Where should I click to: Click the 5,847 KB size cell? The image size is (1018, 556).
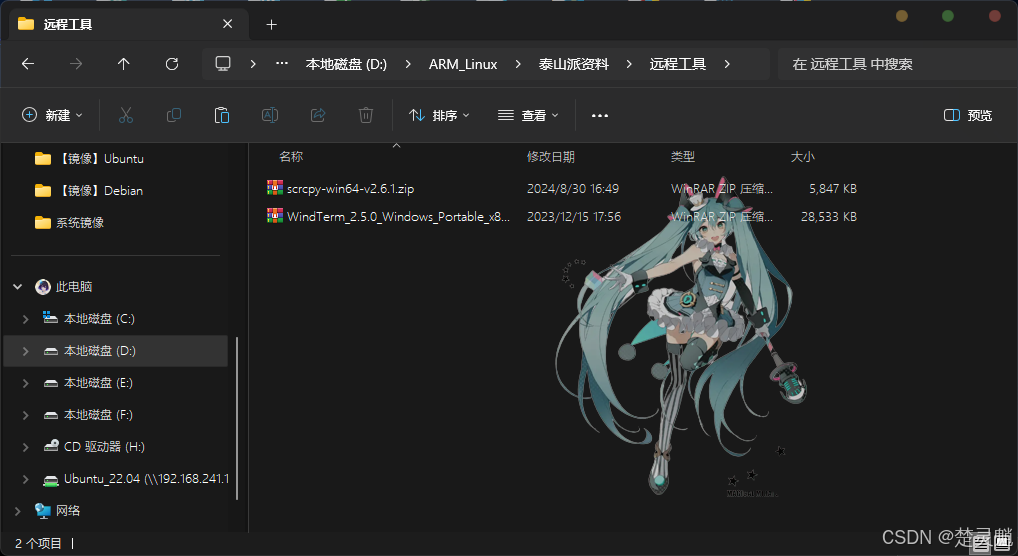833,188
